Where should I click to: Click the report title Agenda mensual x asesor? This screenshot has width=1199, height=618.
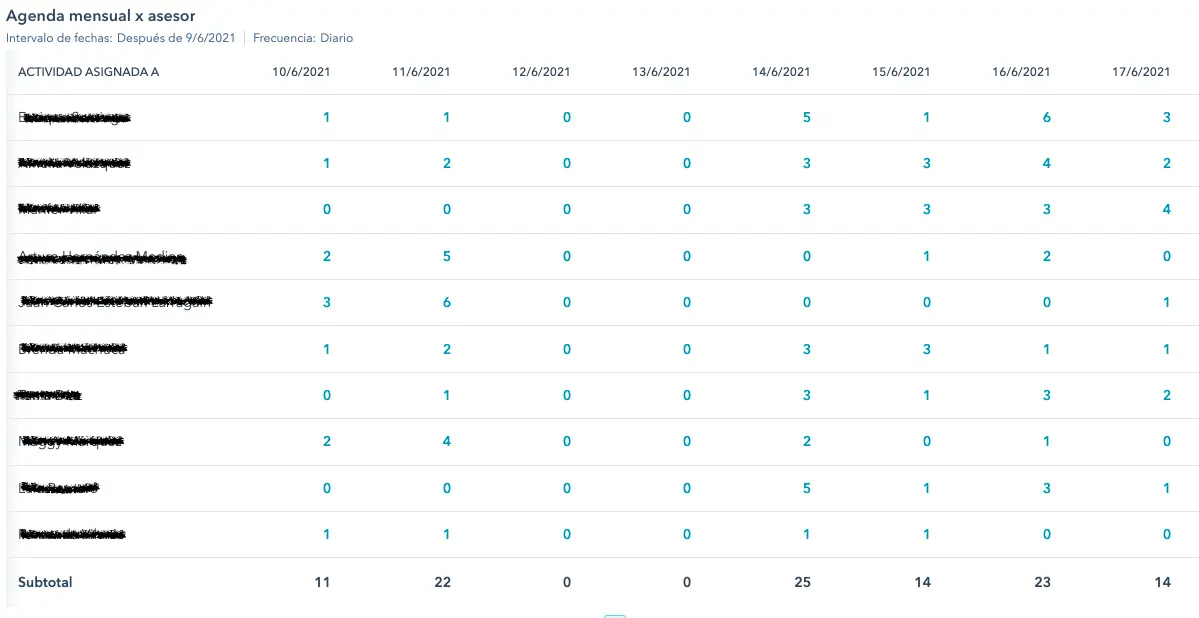(x=101, y=16)
